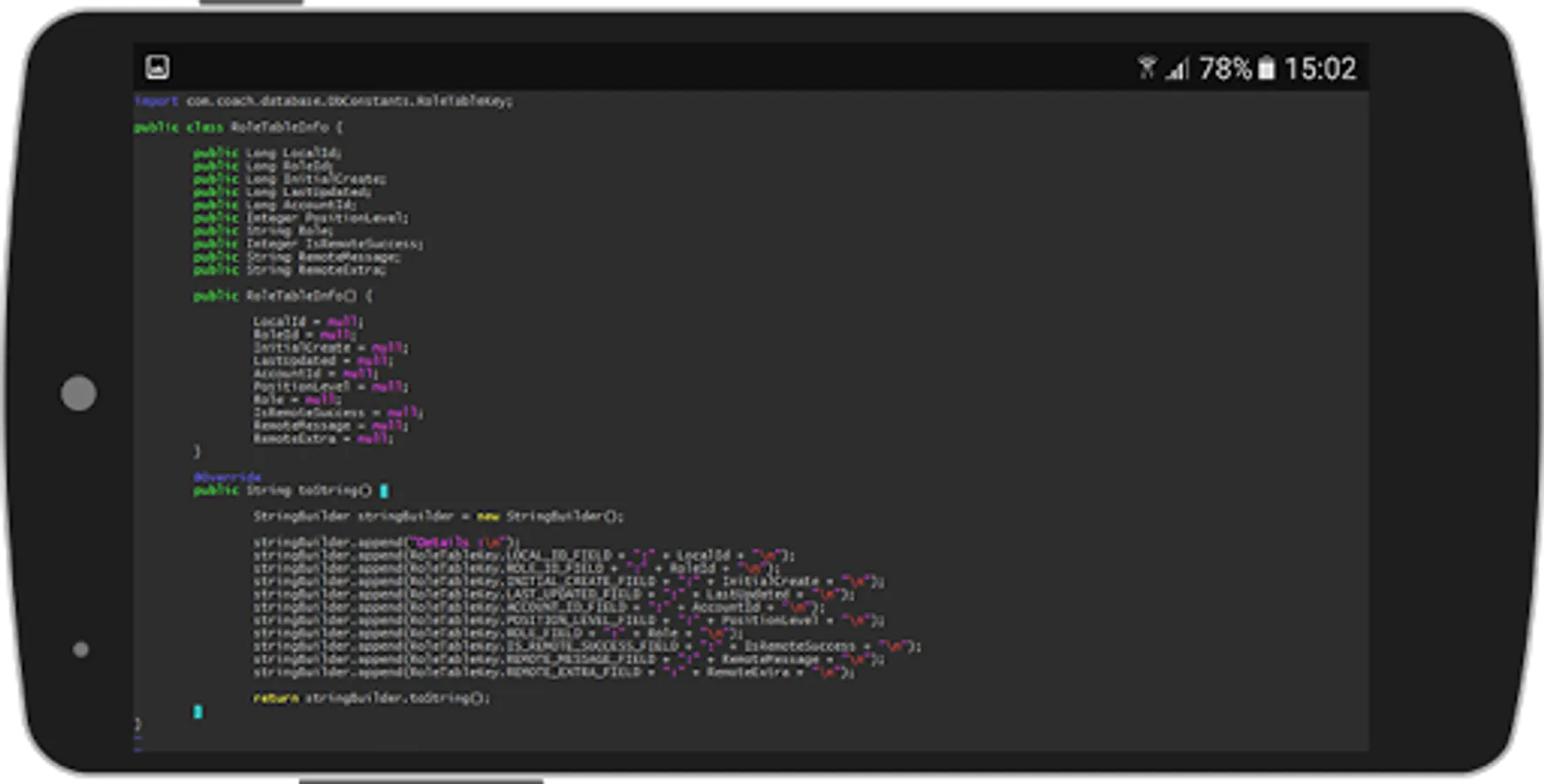Click the 'public String toString()' method line
The width and height of the screenshot is (1544, 784).
[x=283, y=490]
